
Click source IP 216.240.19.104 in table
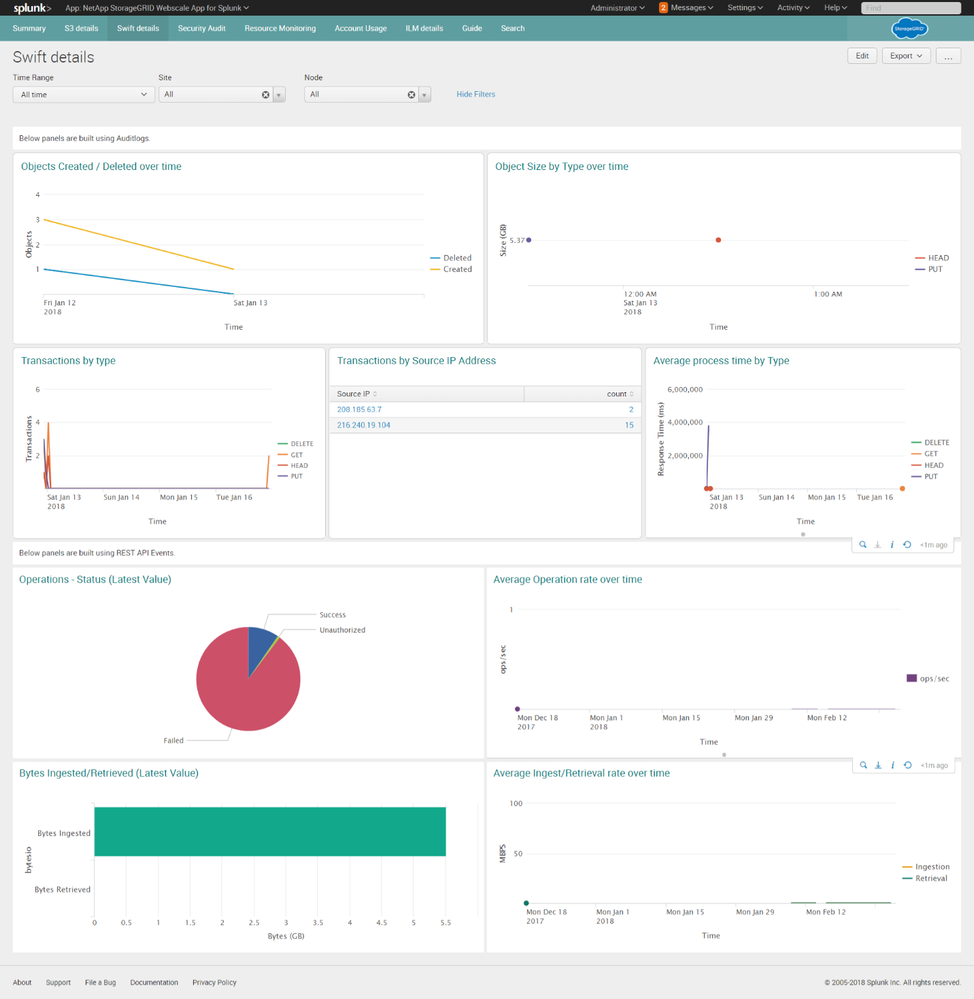364,425
